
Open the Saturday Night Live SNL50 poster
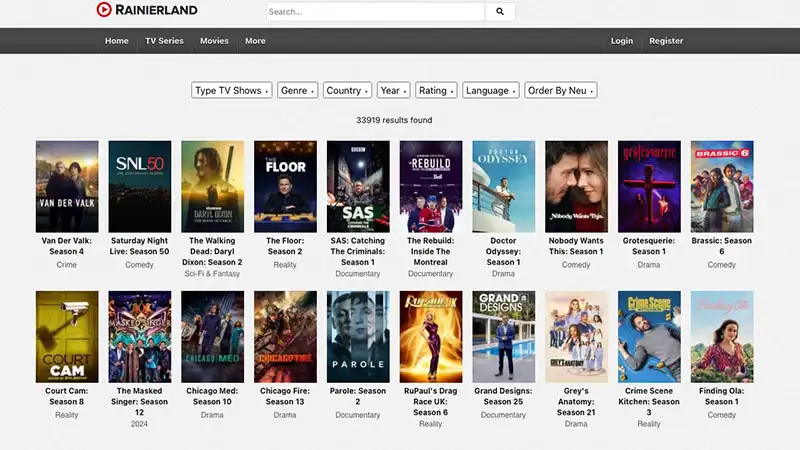pyautogui.click(x=140, y=186)
